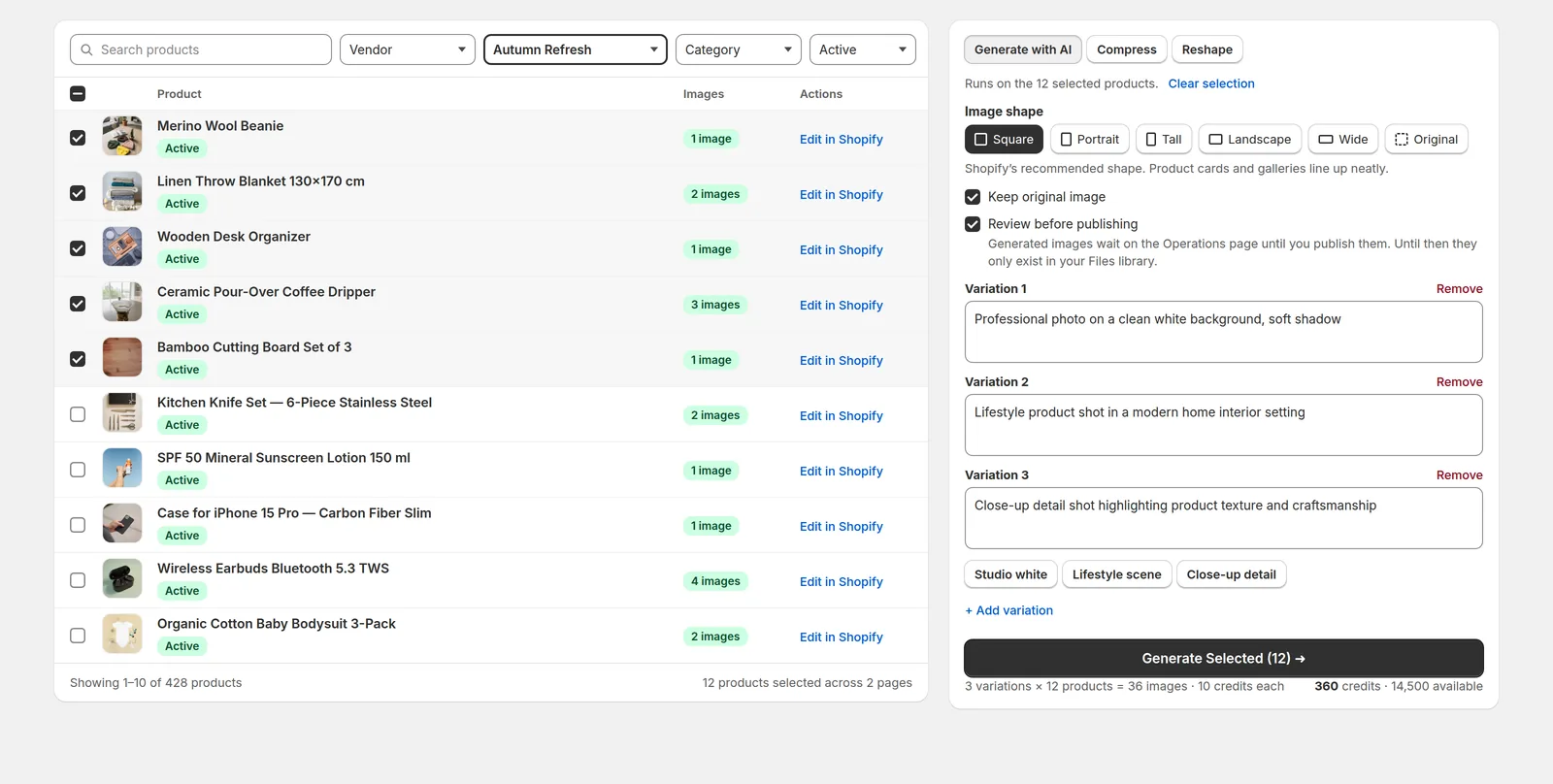The image size is (1553, 784).
Task: Switch to Generate with AI tab
Action: click(1023, 49)
